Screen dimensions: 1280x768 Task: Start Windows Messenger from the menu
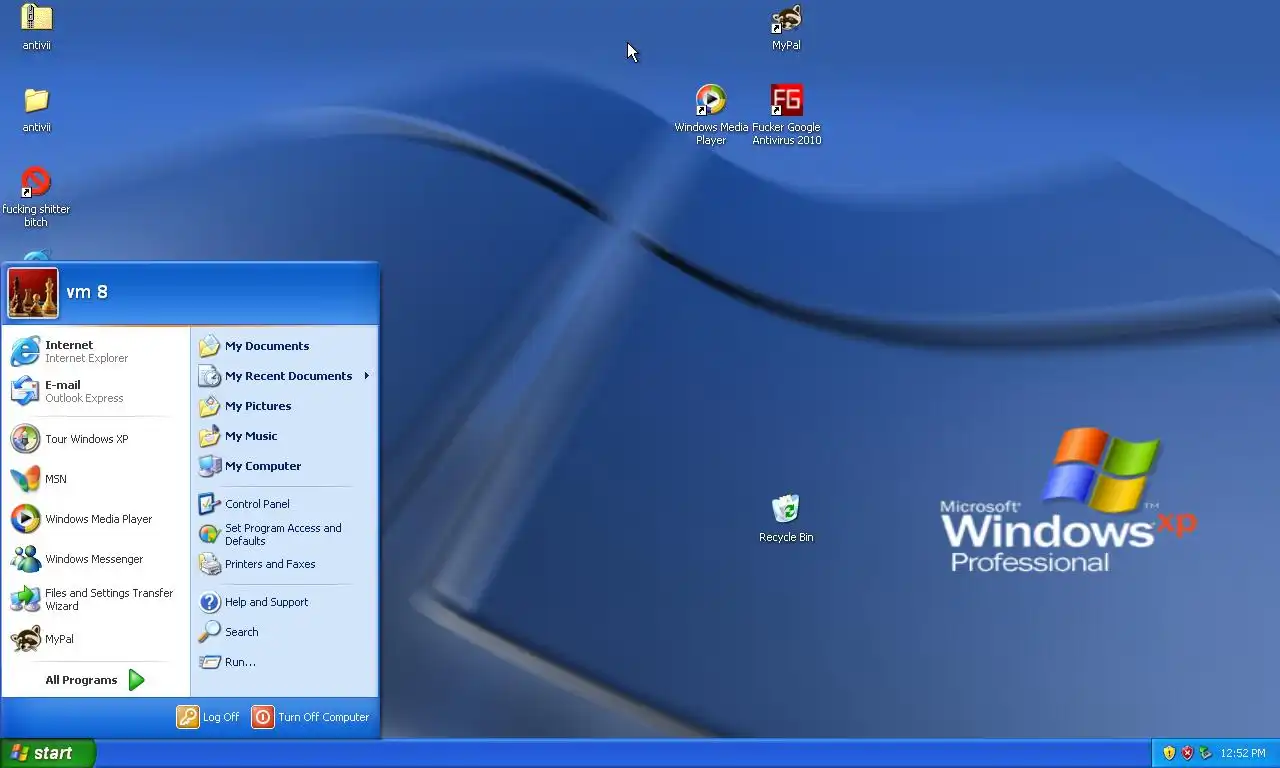(96, 559)
